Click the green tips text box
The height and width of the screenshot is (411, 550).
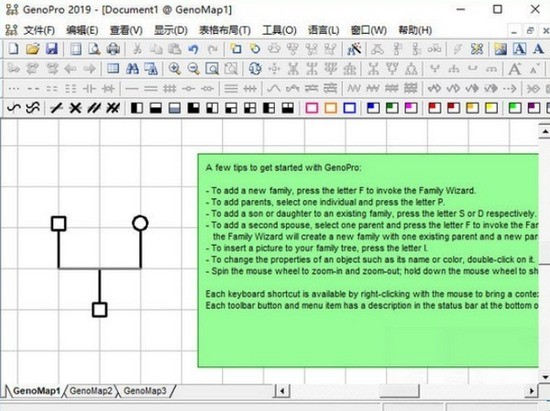[x=368, y=261]
